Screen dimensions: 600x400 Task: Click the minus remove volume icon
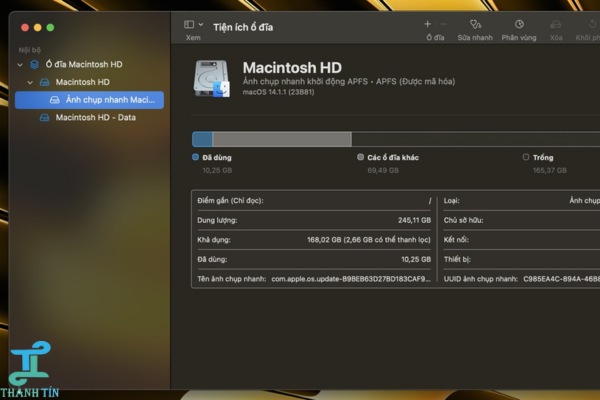[x=443, y=24]
